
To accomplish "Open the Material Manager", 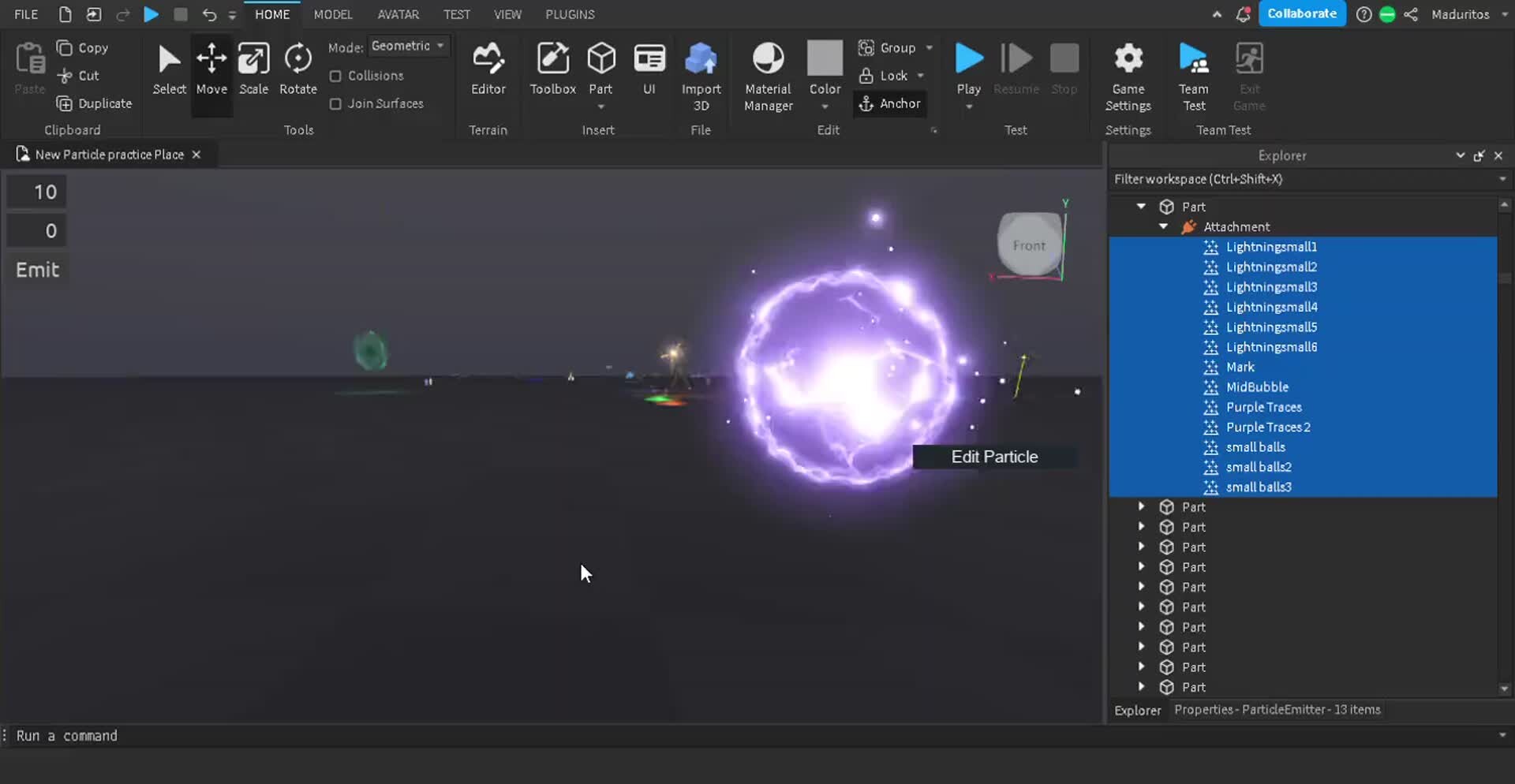I will coord(767,75).
